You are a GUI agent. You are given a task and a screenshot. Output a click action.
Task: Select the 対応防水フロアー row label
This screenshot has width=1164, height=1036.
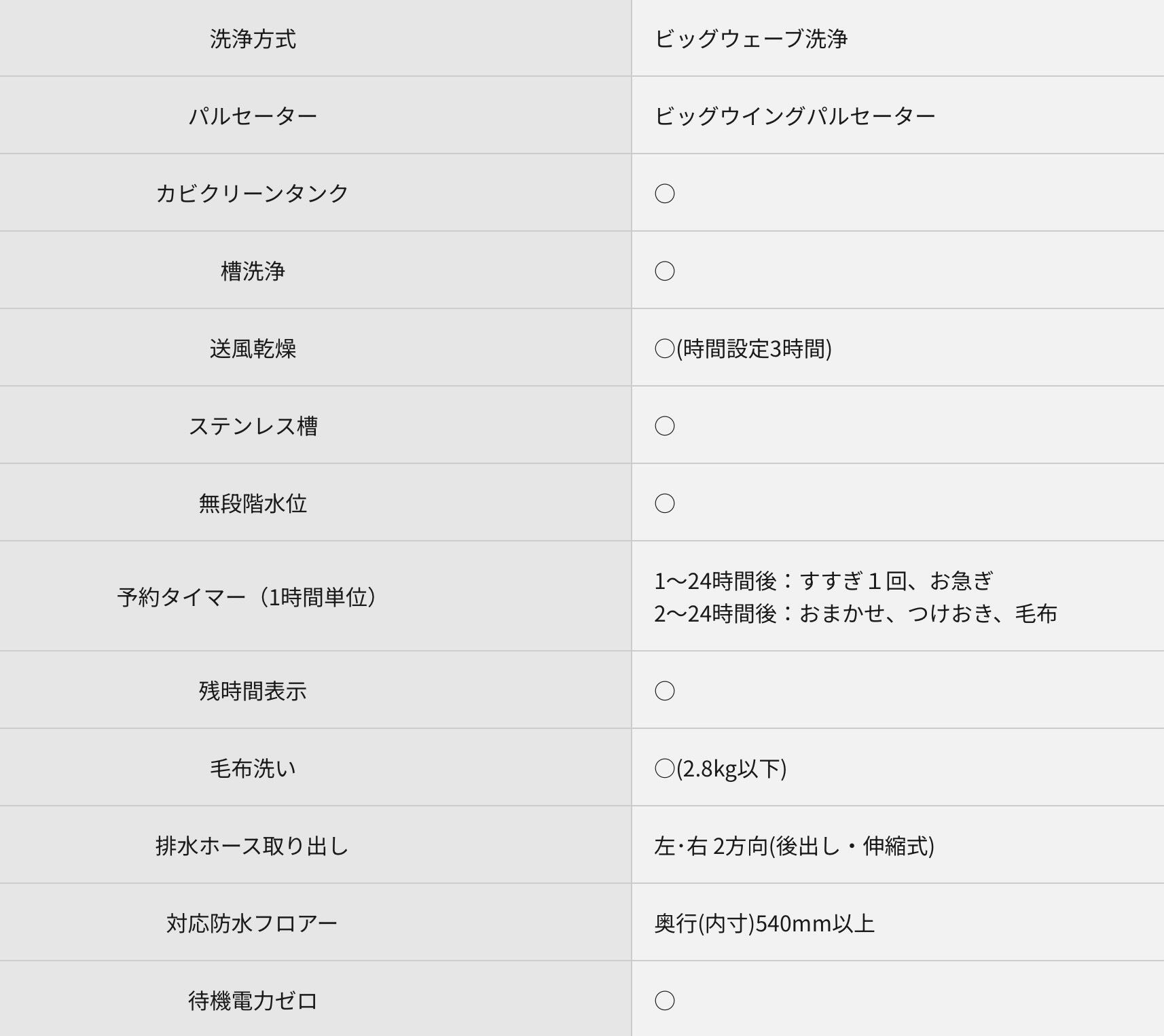252,923
